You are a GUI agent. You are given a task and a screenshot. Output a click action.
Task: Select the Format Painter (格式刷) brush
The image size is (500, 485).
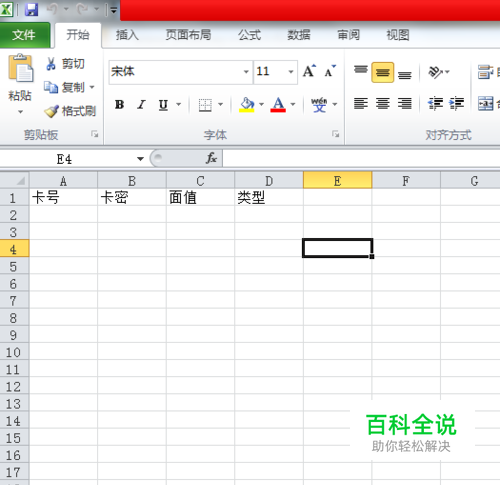click(x=71, y=111)
